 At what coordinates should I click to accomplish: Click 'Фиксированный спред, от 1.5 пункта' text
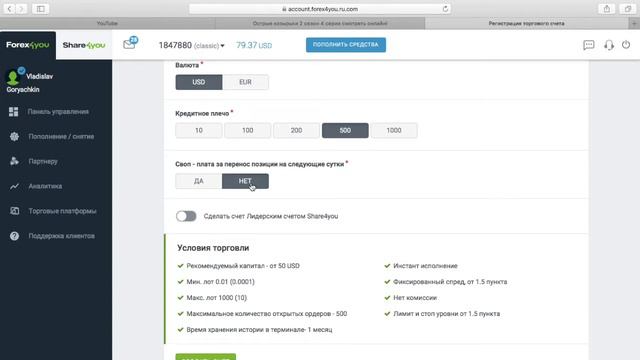coord(450,282)
